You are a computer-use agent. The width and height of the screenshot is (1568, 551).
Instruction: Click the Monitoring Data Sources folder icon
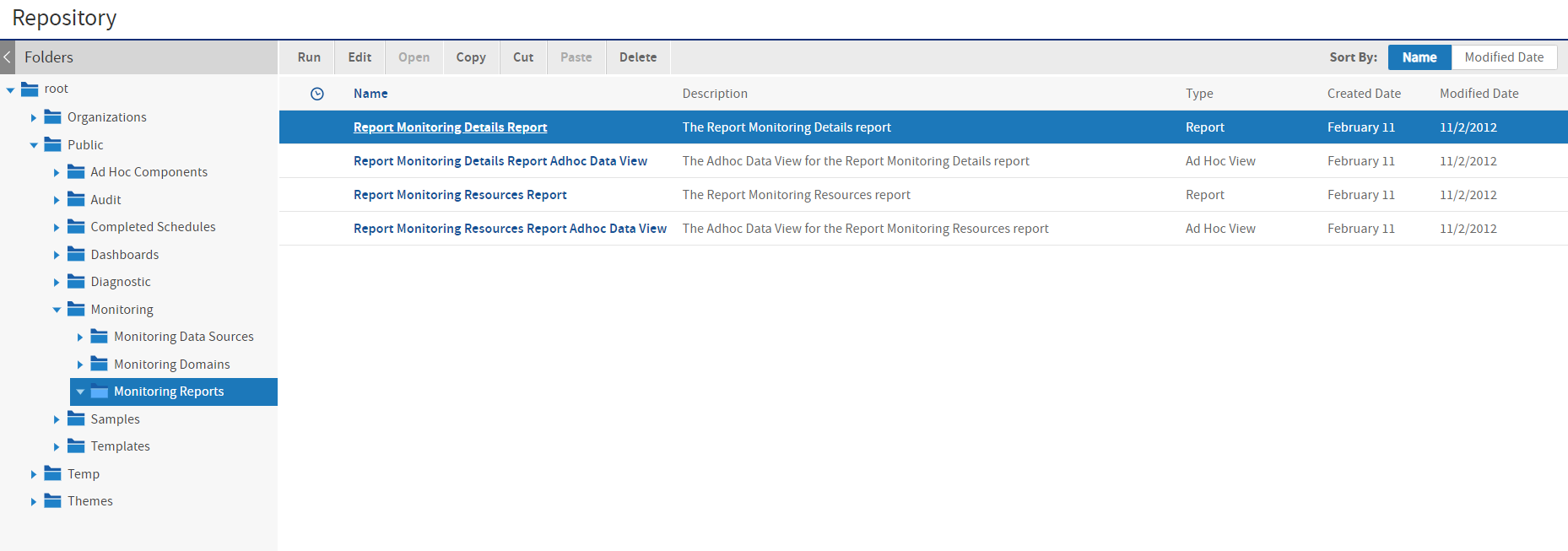[100, 336]
